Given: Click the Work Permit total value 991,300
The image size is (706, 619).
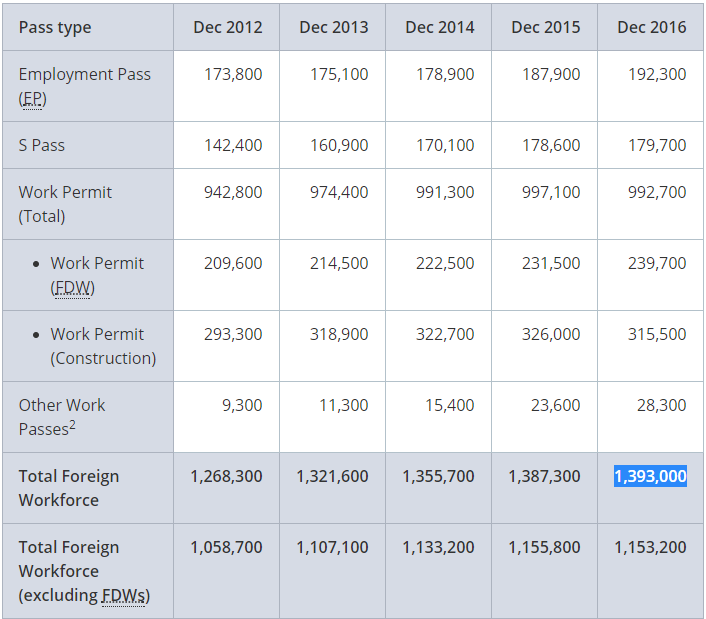Looking at the screenshot, I should coord(445,192).
